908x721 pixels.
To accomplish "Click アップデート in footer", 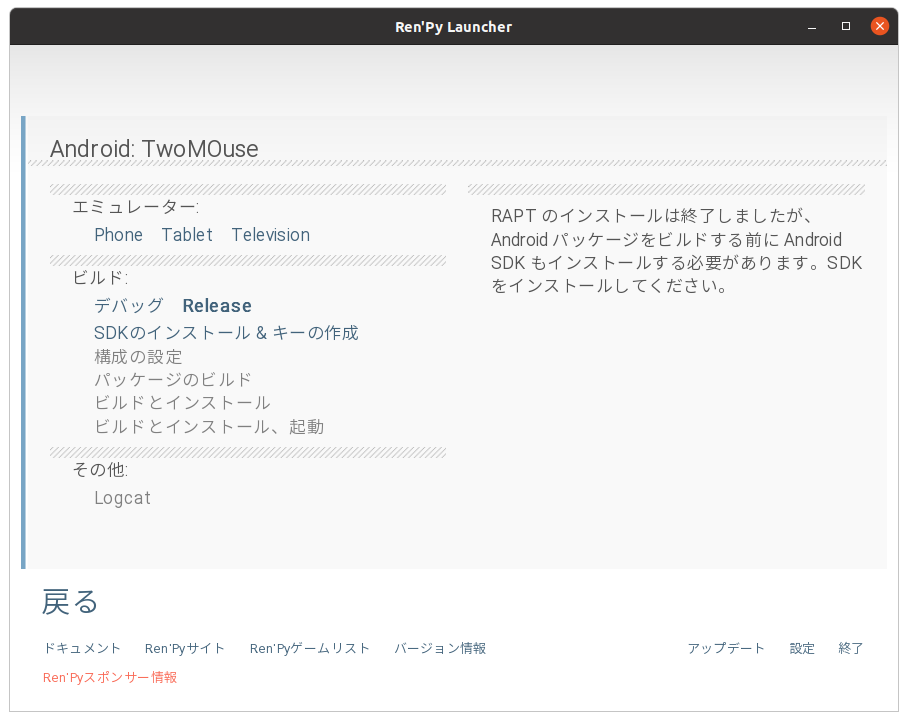I will pyautogui.click(x=726, y=648).
